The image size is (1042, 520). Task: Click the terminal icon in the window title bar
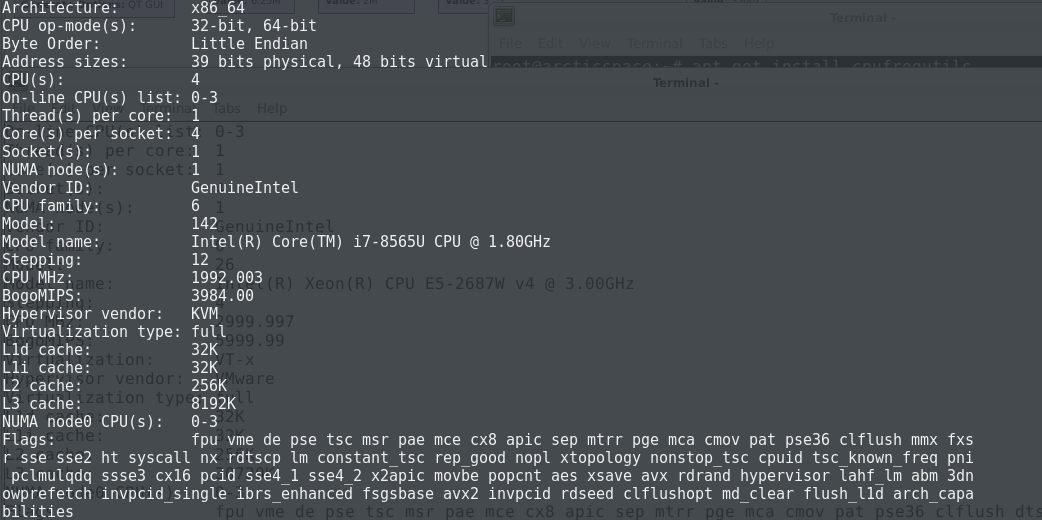pos(504,17)
